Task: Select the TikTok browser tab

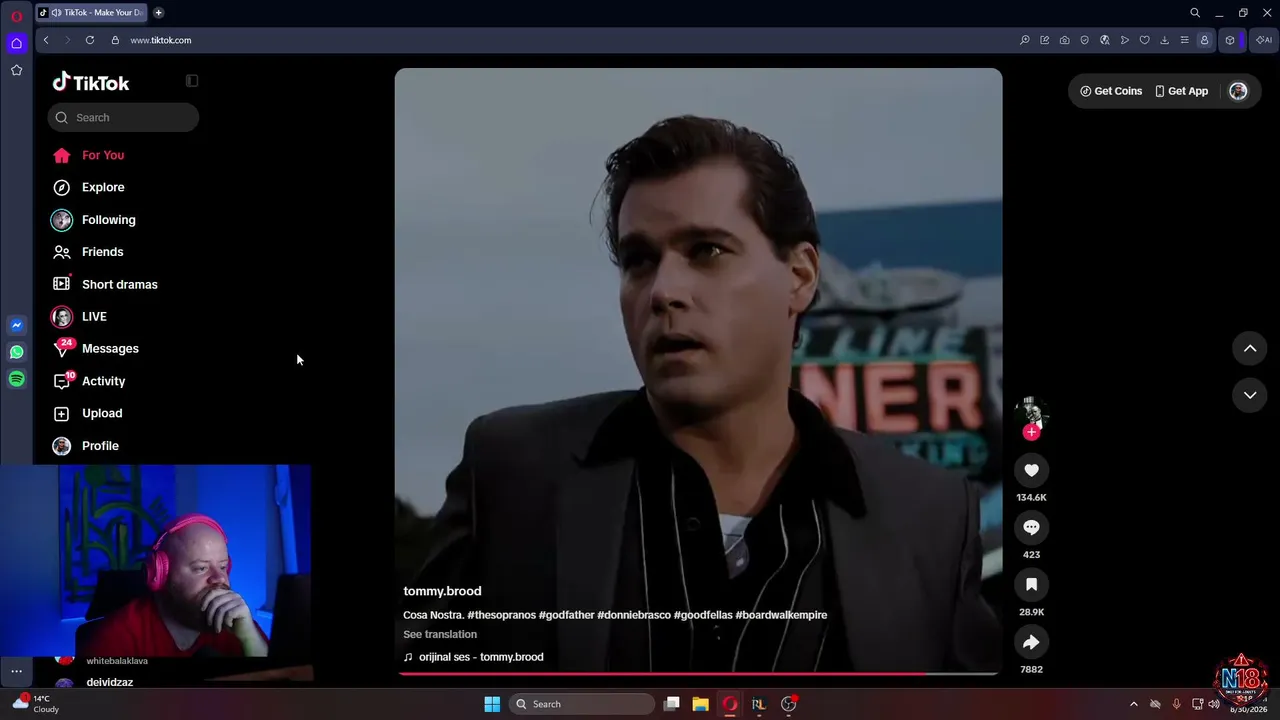Action: (91, 13)
